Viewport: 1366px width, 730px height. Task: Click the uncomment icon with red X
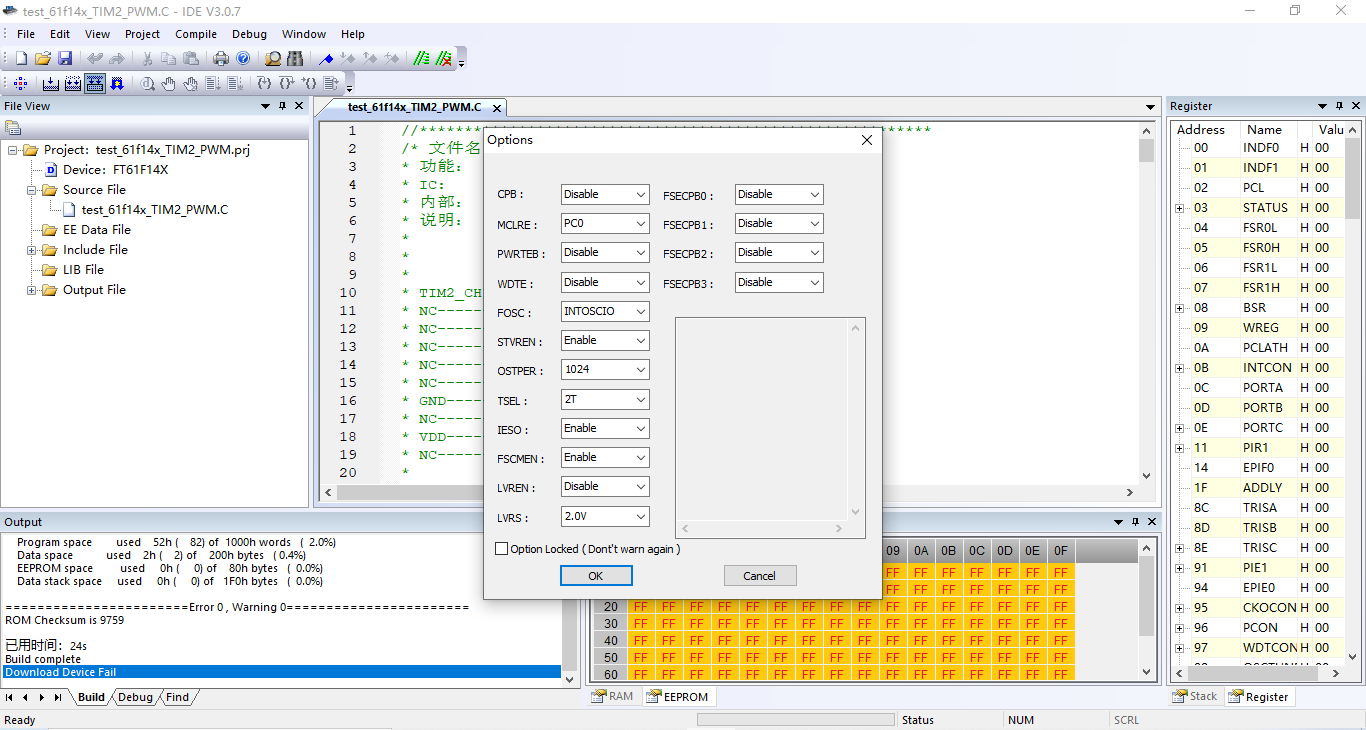click(444, 59)
